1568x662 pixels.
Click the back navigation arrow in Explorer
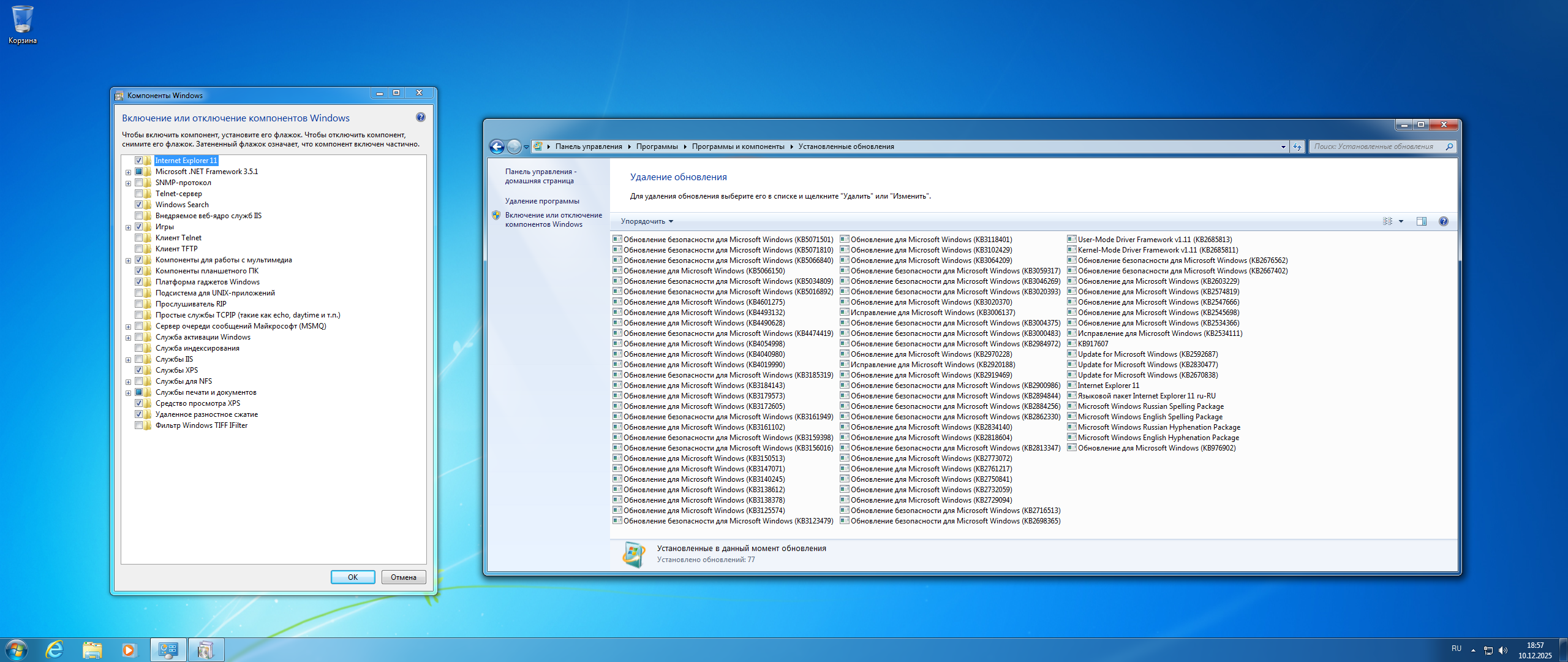(497, 146)
